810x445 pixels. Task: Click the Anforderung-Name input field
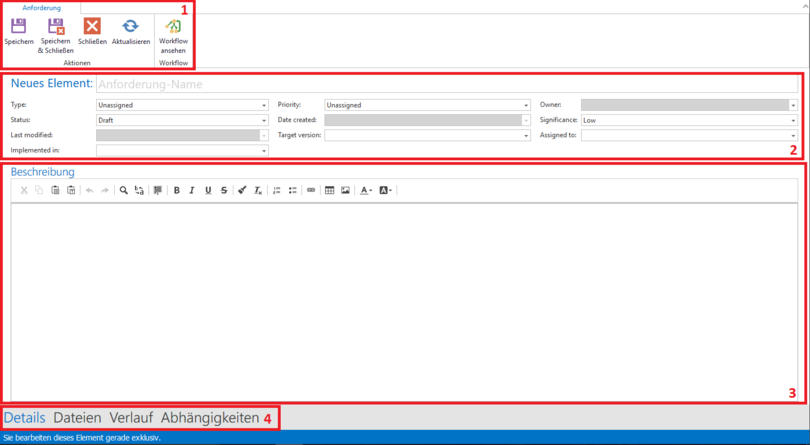click(x=445, y=84)
